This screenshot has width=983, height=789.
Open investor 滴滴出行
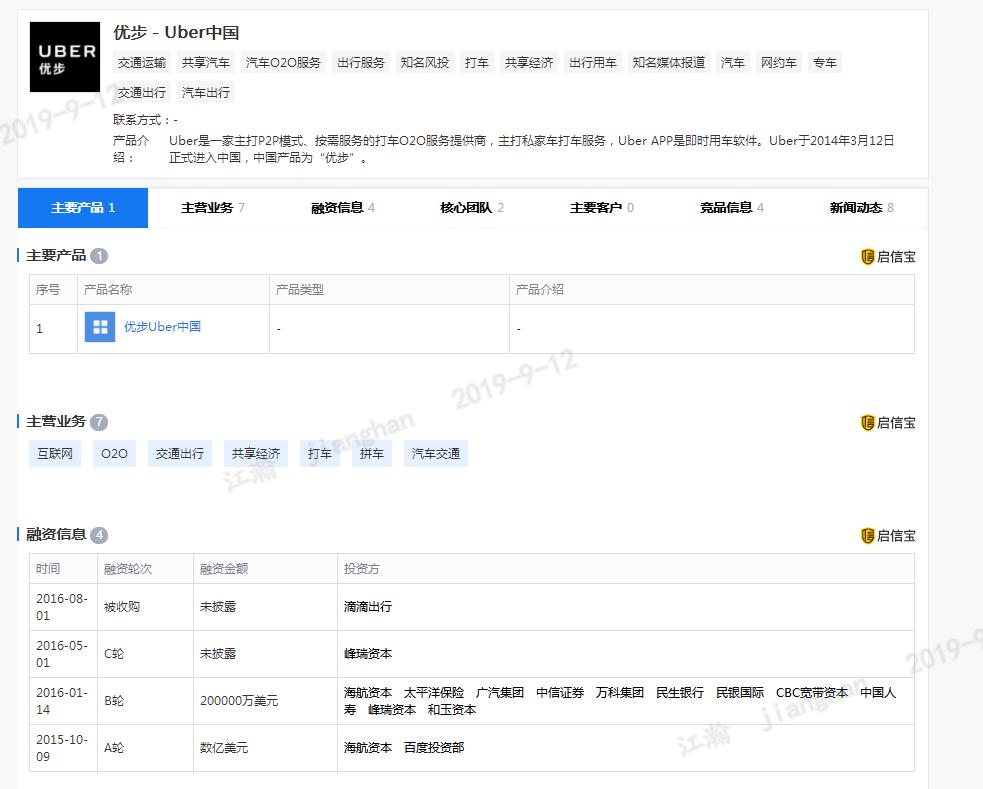pos(368,607)
